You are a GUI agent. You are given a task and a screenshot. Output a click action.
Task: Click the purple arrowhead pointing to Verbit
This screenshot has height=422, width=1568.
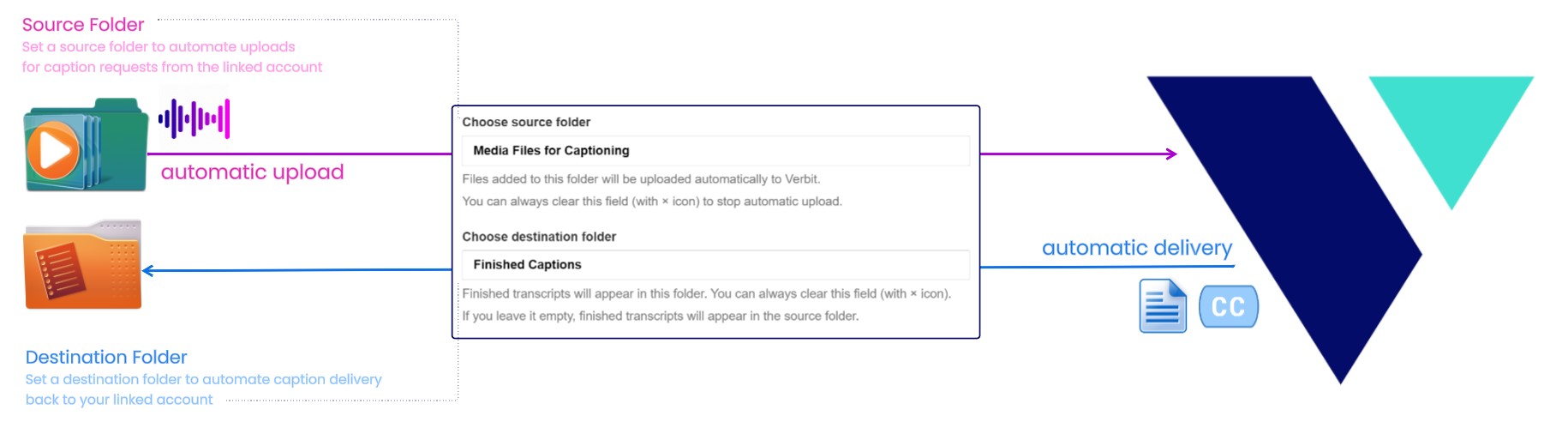point(1171,154)
